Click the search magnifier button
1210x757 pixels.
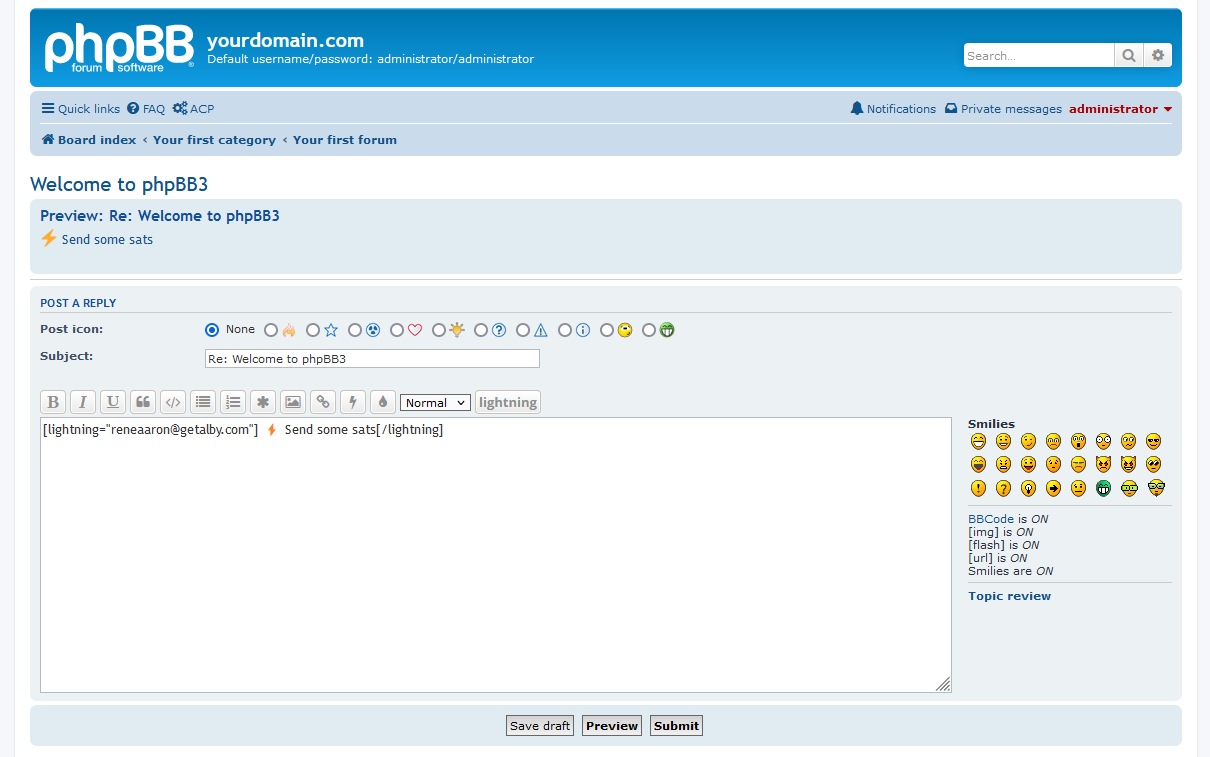(1129, 56)
